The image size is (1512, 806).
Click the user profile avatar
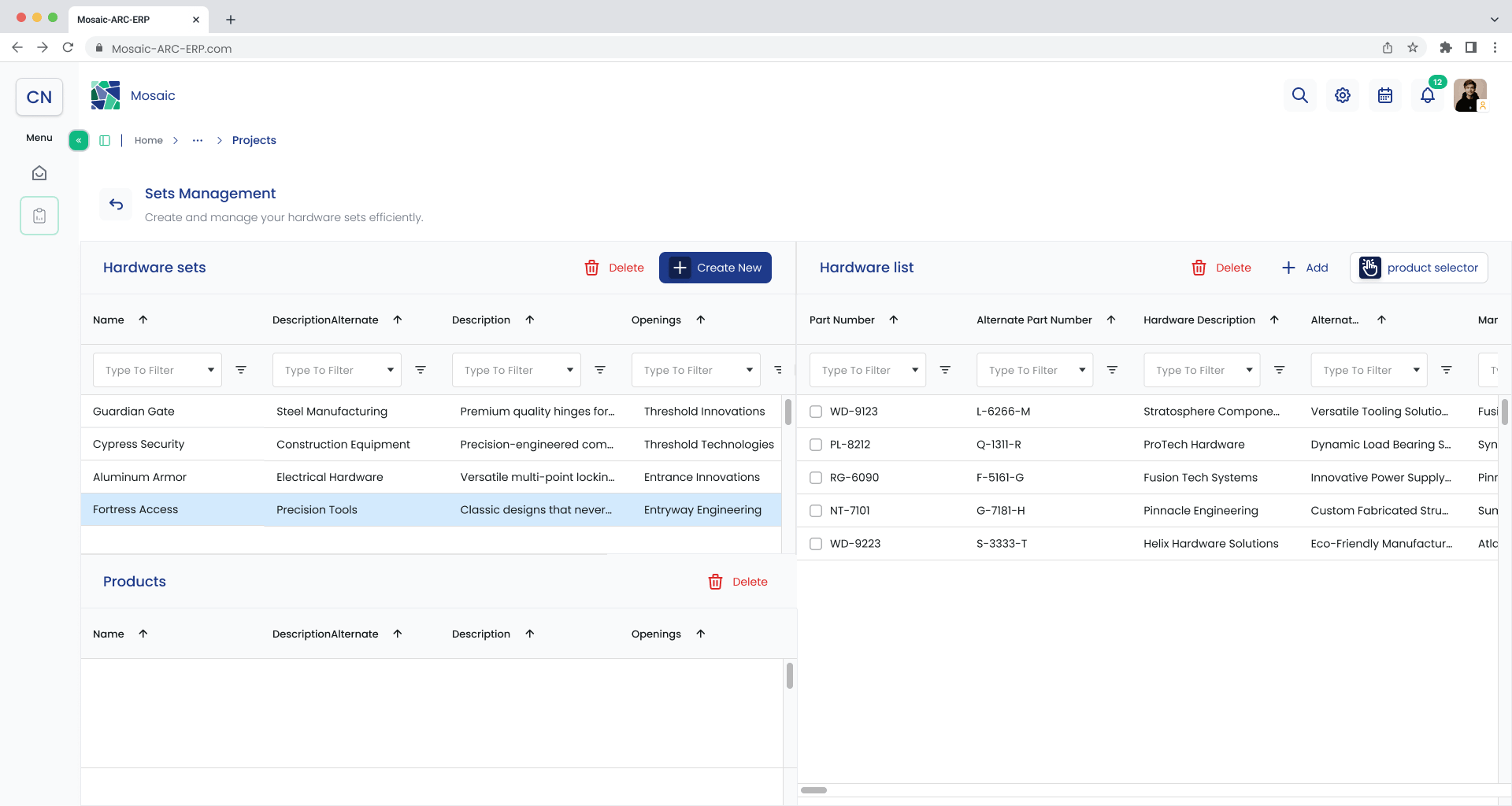point(1470,95)
